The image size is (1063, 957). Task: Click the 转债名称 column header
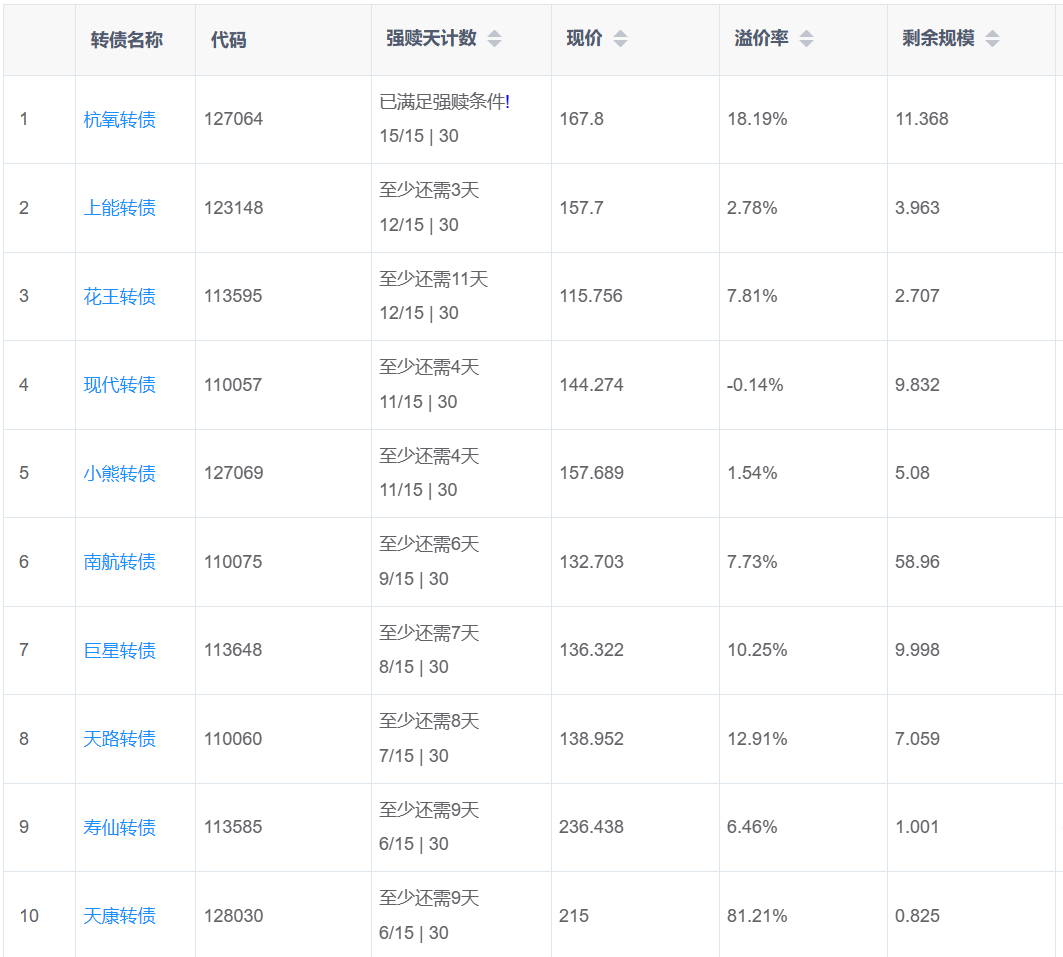(x=127, y=40)
